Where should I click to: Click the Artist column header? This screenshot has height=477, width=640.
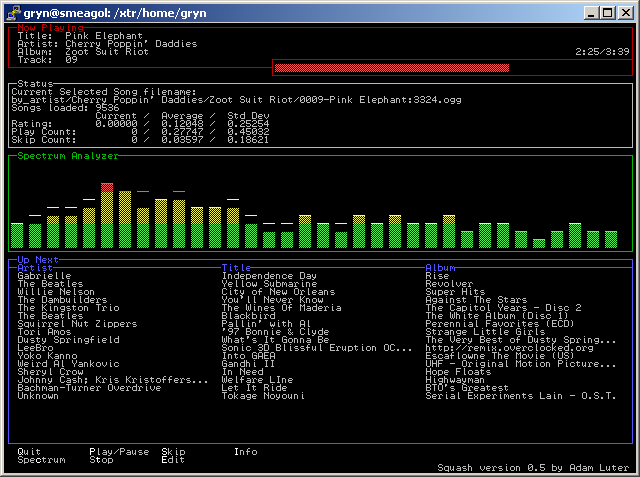click(35, 268)
